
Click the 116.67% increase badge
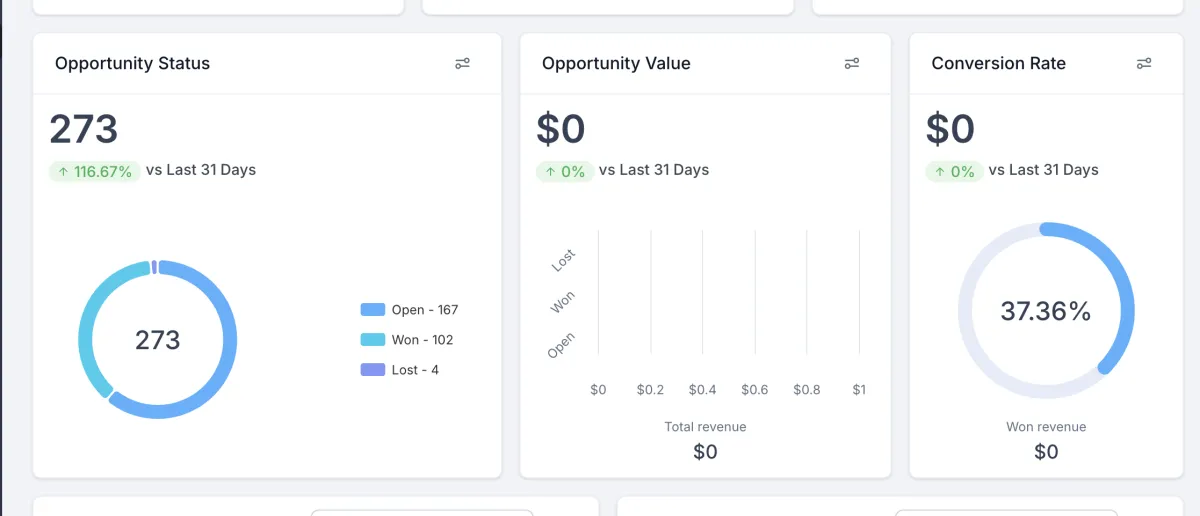(x=94, y=171)
